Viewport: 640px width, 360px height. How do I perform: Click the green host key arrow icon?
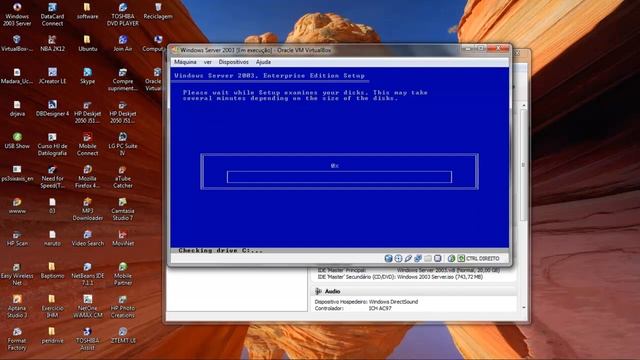(x=461, y=258)
